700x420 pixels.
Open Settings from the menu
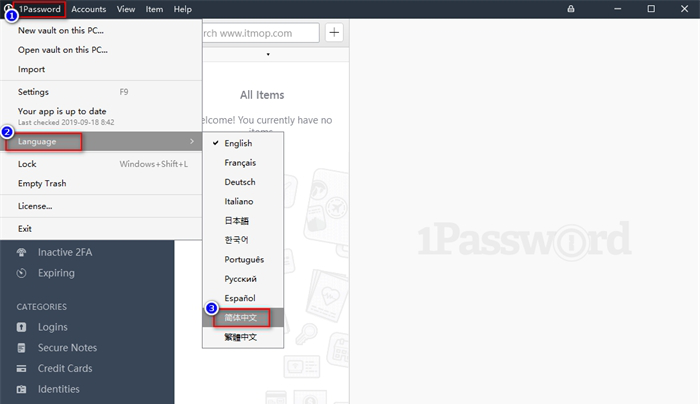click(101, 91)
